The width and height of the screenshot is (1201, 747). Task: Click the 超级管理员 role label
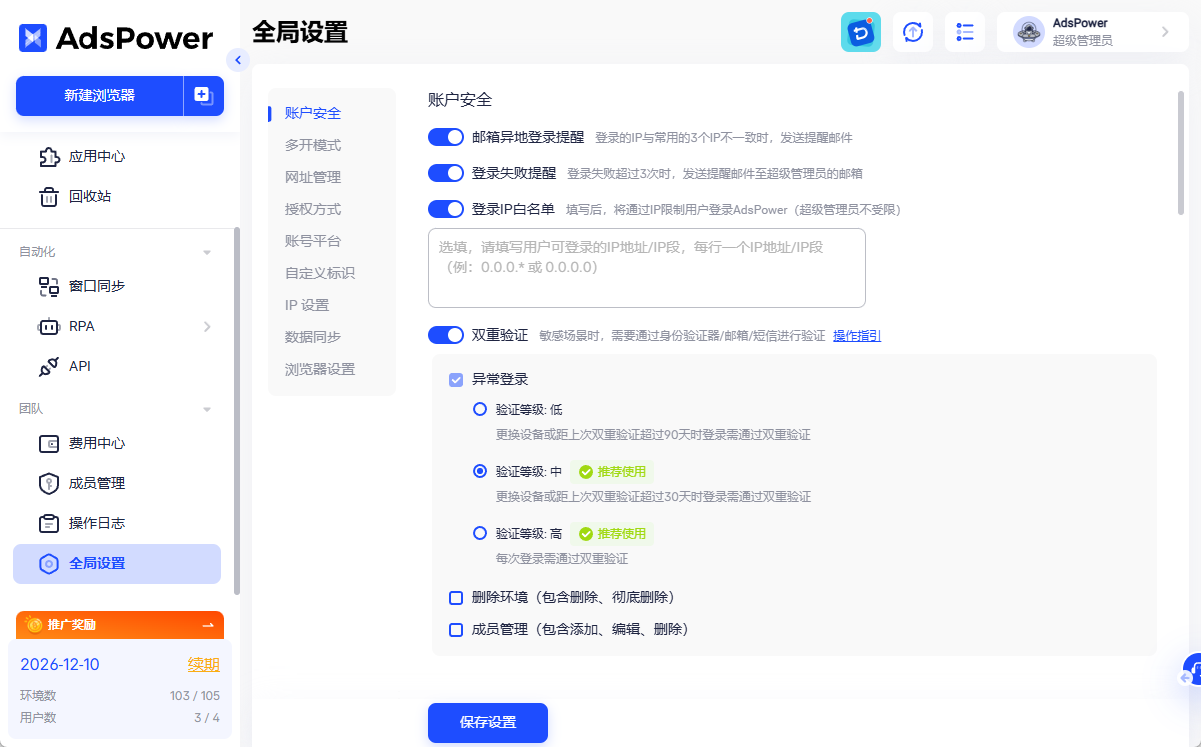point(1083,41)
